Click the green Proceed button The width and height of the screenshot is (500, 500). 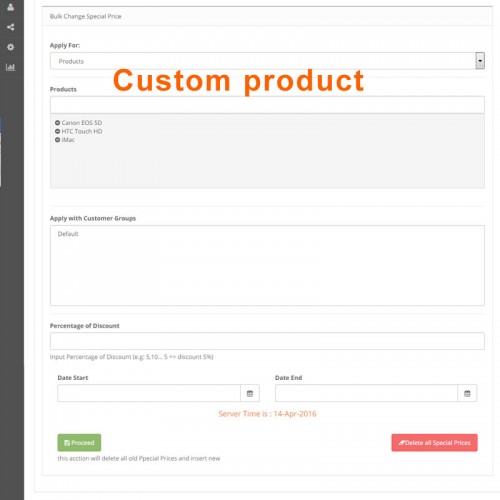79,443
